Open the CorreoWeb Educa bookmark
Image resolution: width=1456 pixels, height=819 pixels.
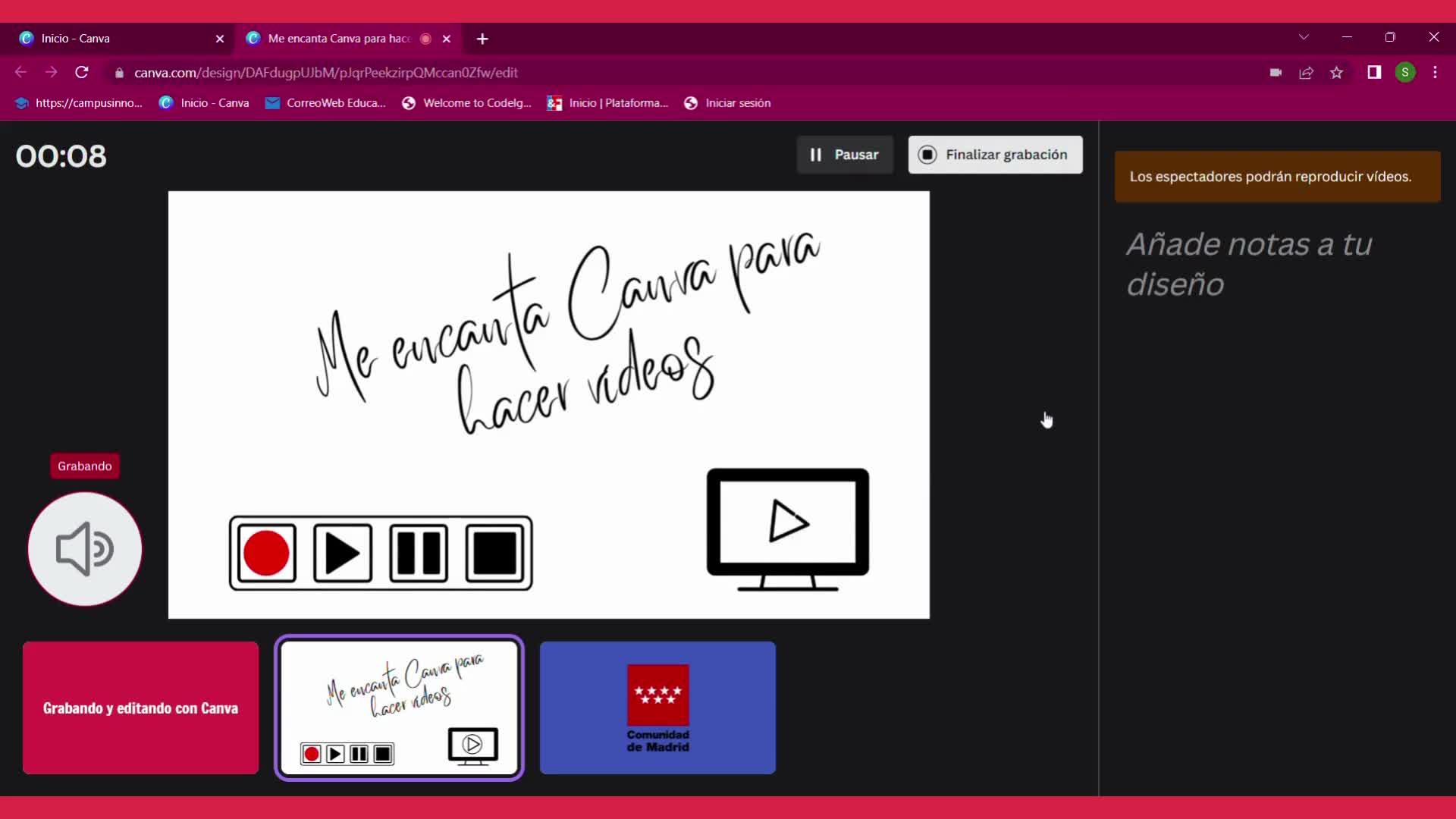pyautogui.click(x=326, y=103)
